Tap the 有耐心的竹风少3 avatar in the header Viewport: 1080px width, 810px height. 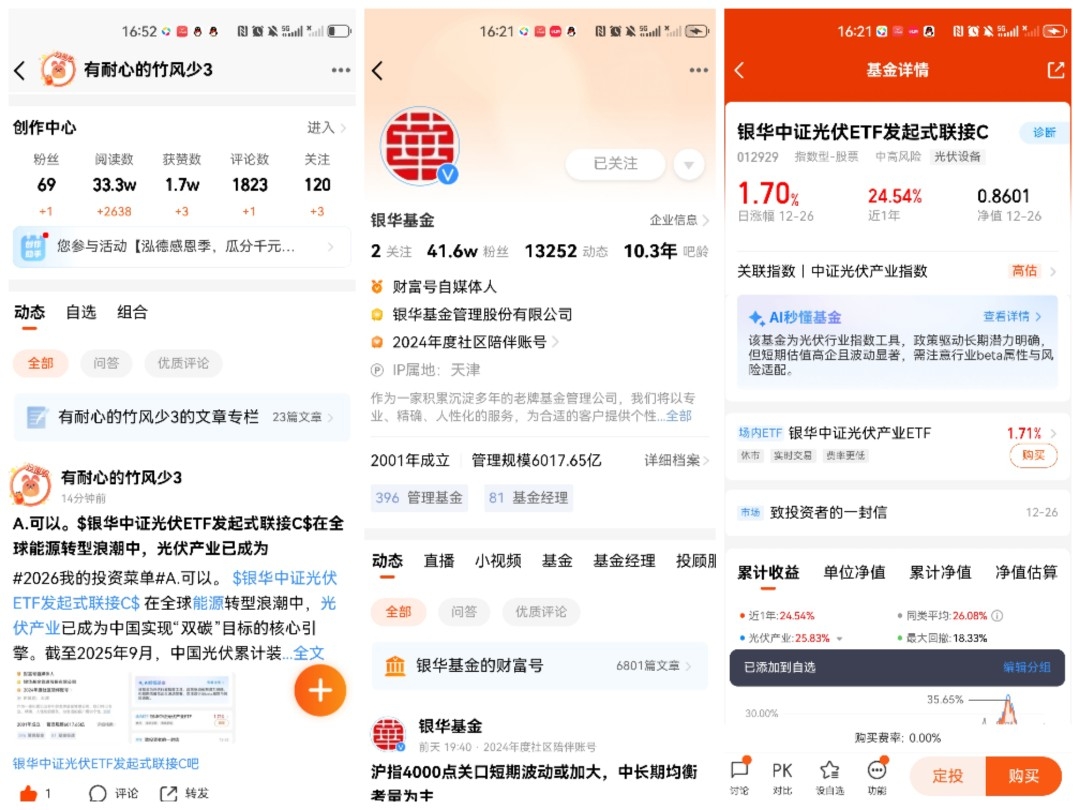[x=58, y=69]
